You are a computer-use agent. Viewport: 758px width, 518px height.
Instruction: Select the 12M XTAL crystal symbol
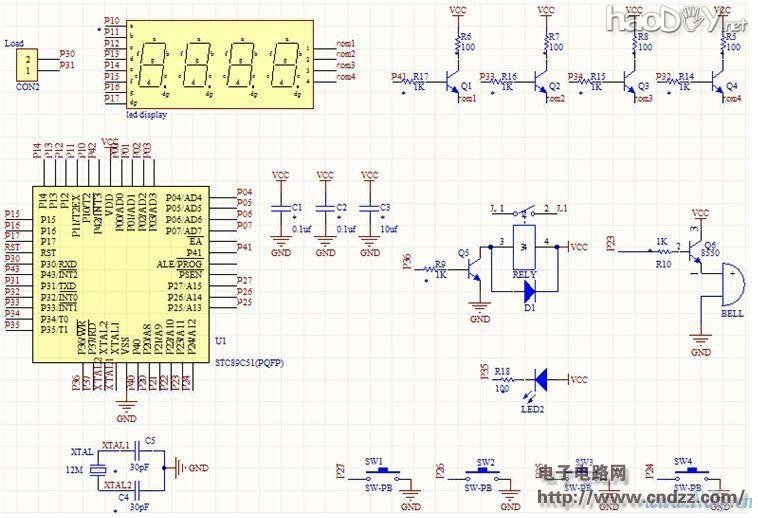[98, 468]
